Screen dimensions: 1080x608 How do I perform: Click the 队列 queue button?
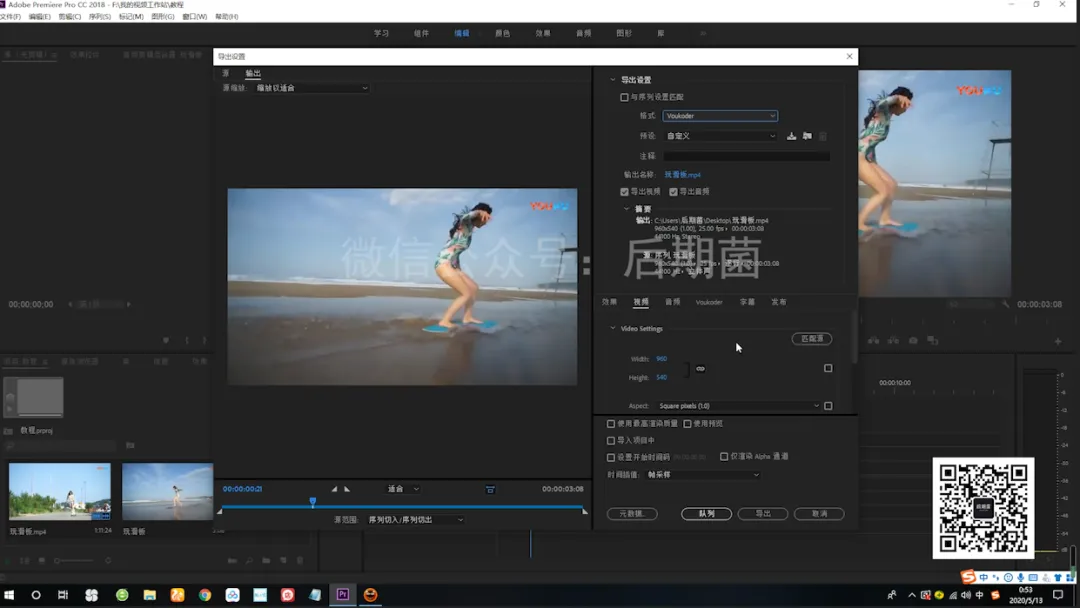tap(706, 514)
